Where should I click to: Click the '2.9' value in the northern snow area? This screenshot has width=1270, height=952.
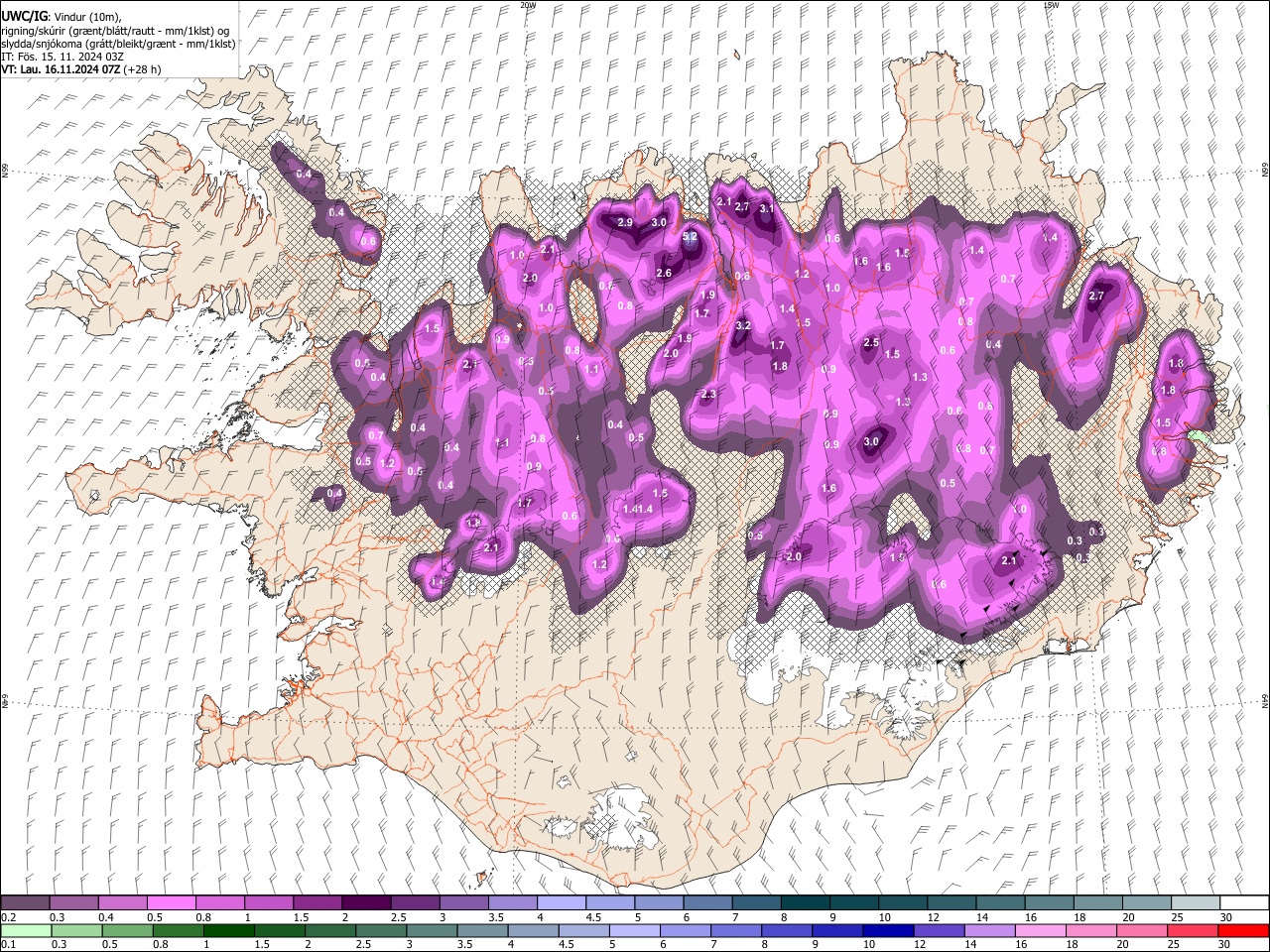tap(625, 223)
